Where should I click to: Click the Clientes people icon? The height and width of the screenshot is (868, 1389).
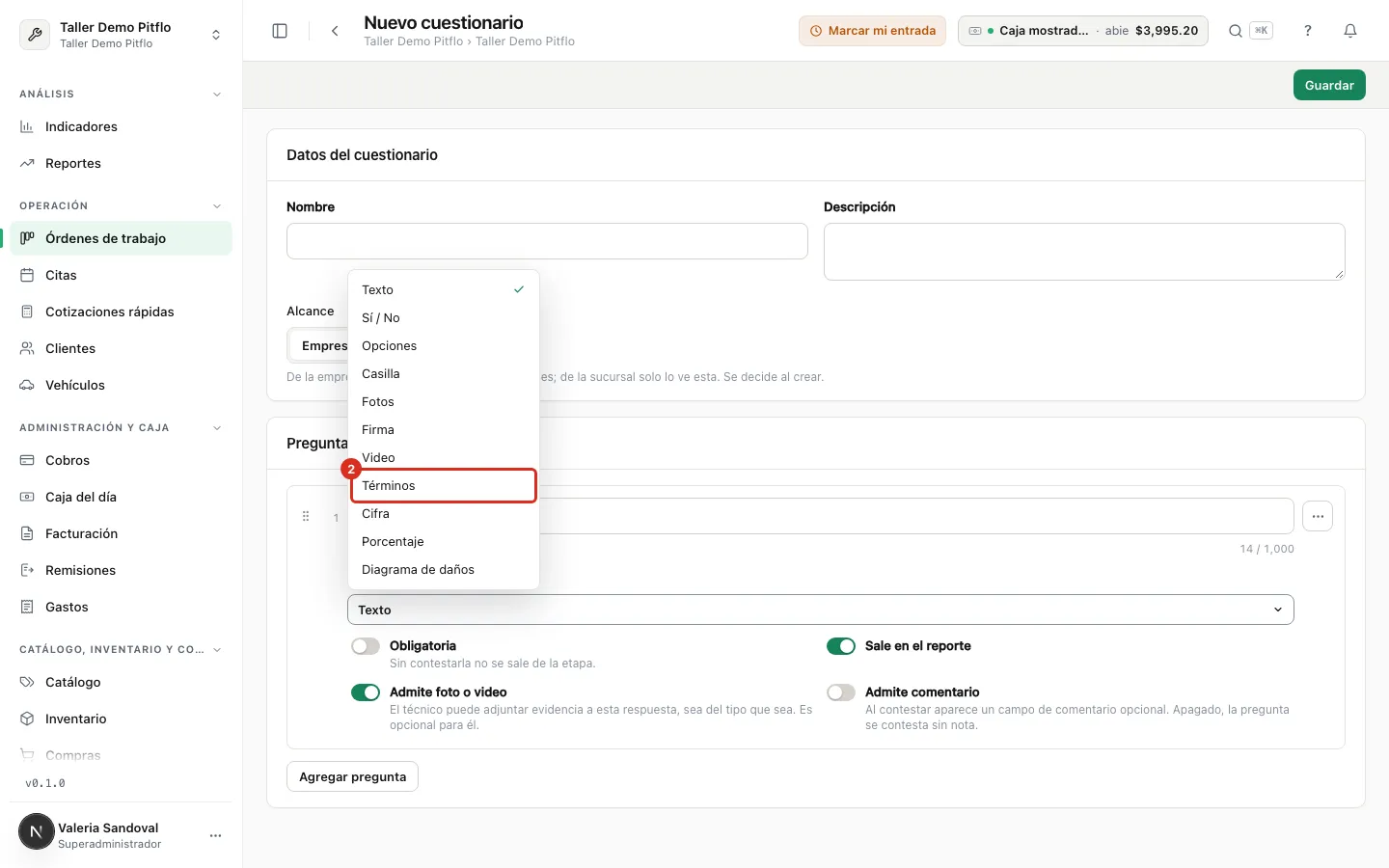pos(27,348)
